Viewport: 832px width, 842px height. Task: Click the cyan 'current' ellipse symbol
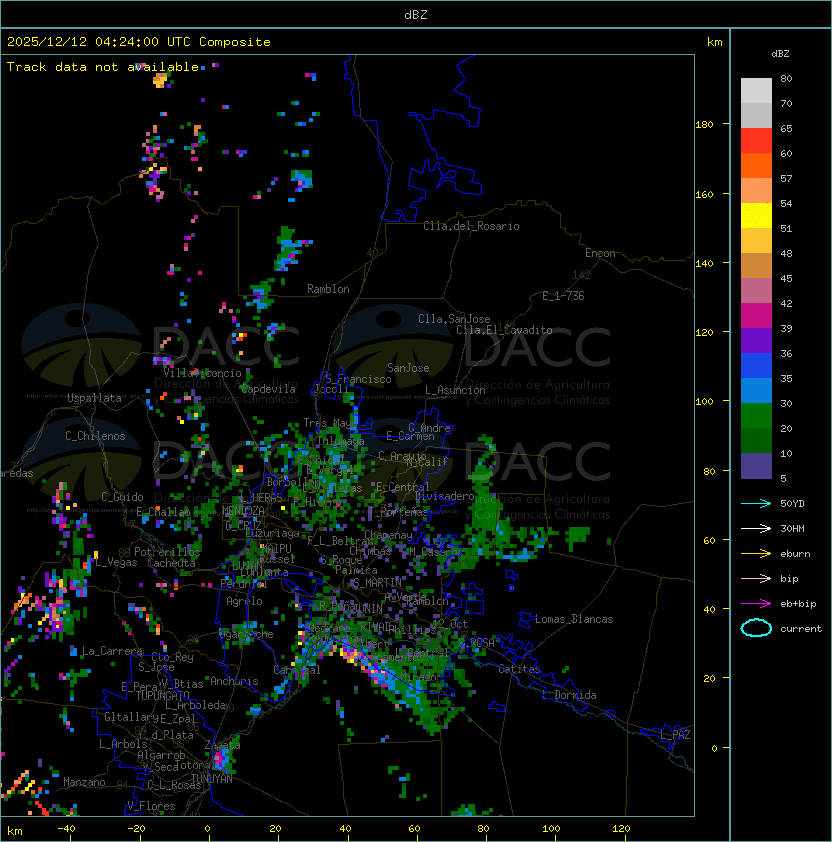756,628
